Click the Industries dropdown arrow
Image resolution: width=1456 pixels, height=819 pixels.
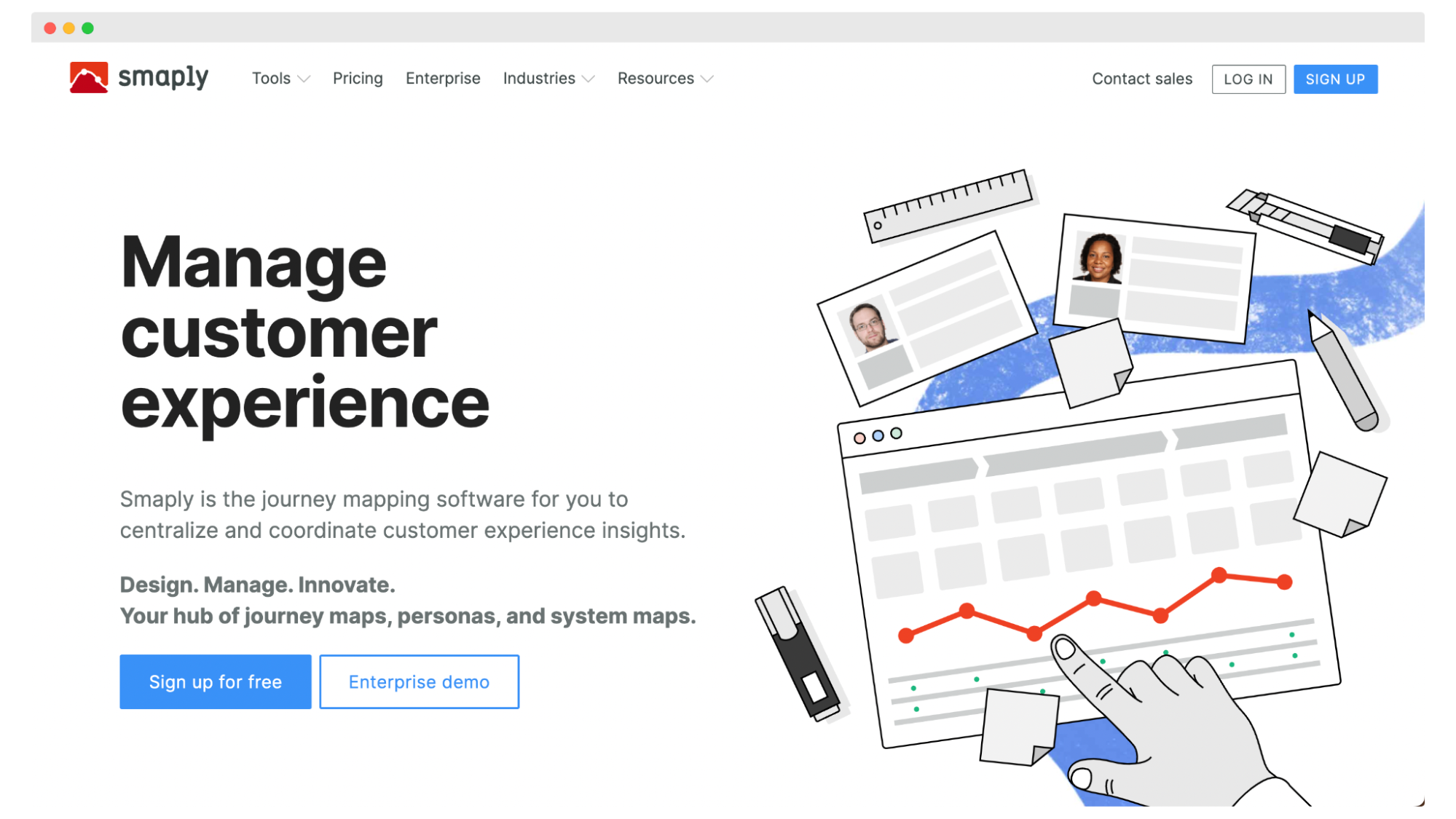[590, 79]
